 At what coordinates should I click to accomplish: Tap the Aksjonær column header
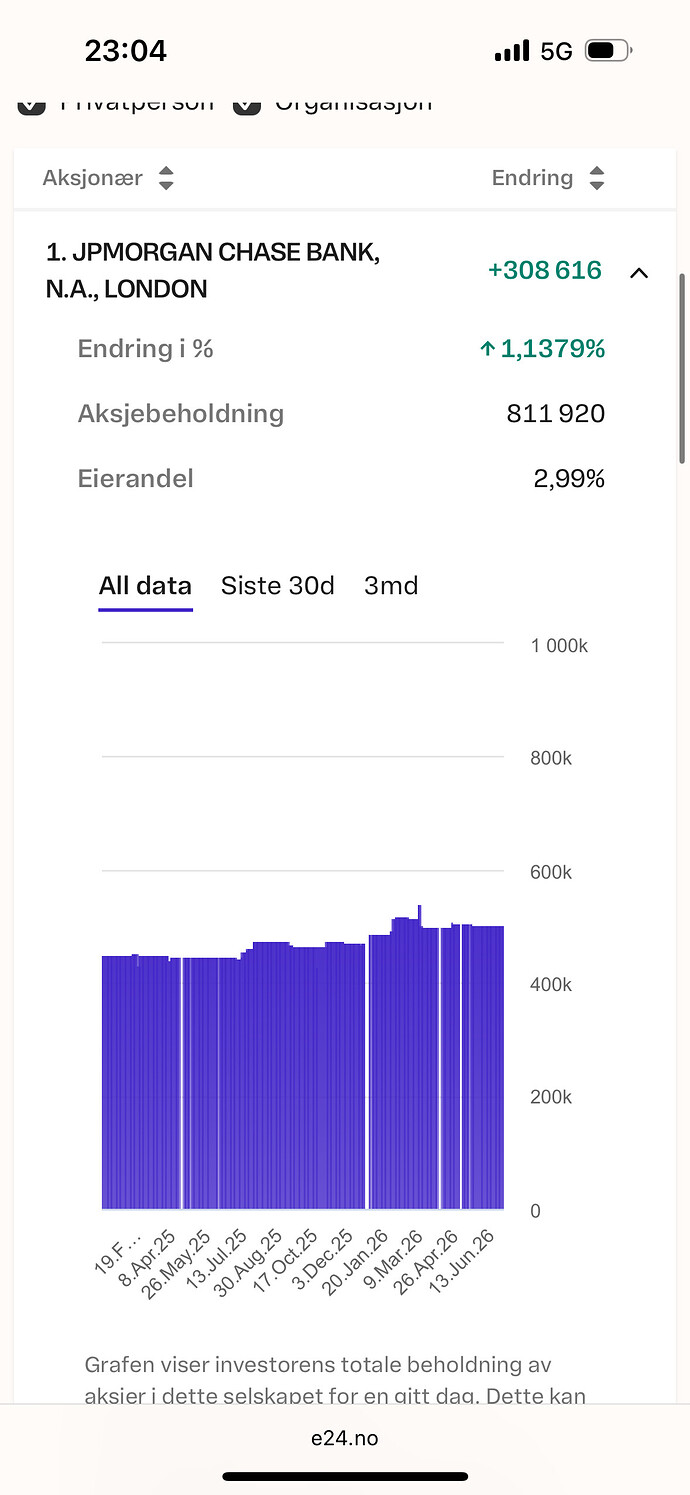[x=93, y=179]
